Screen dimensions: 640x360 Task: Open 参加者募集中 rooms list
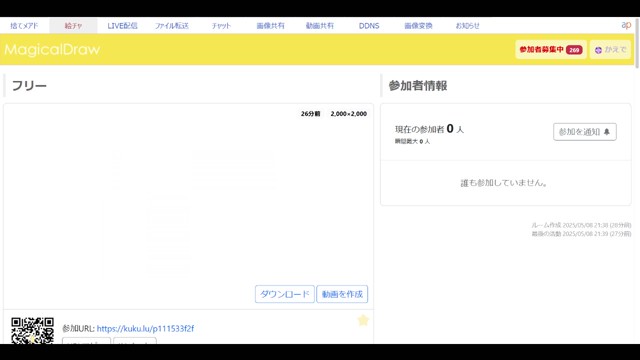point(551,50)
